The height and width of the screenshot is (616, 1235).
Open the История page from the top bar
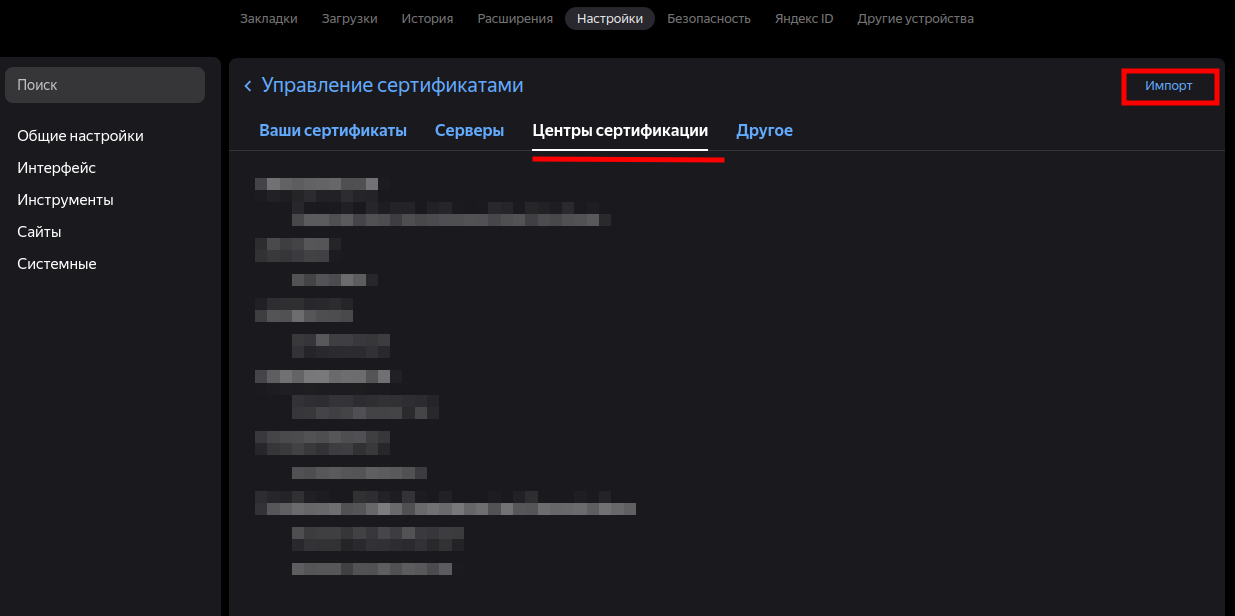pos(427,18)
